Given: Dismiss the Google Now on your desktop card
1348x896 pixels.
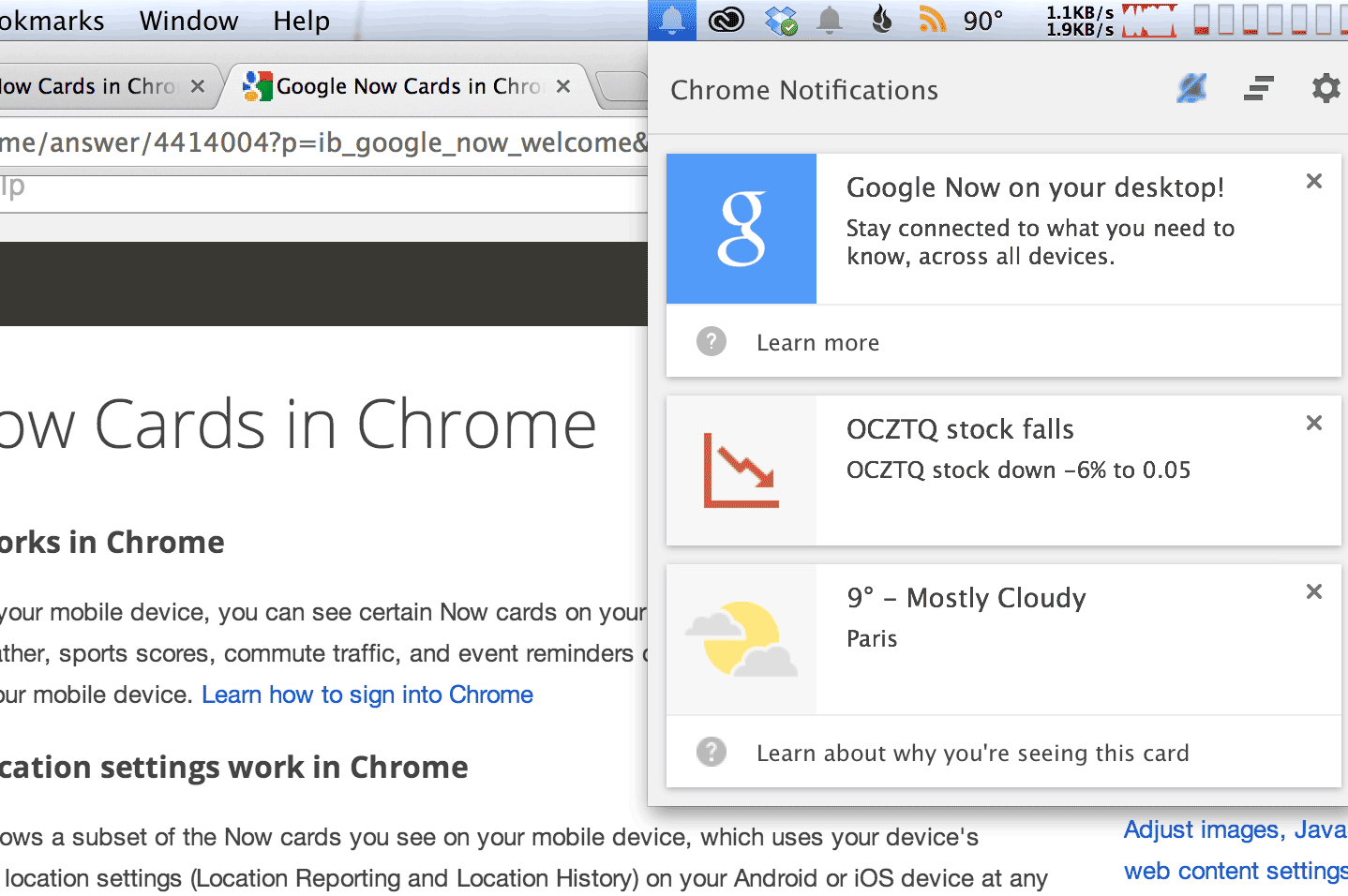Looking at the screenshot, I should (1314, 182).
